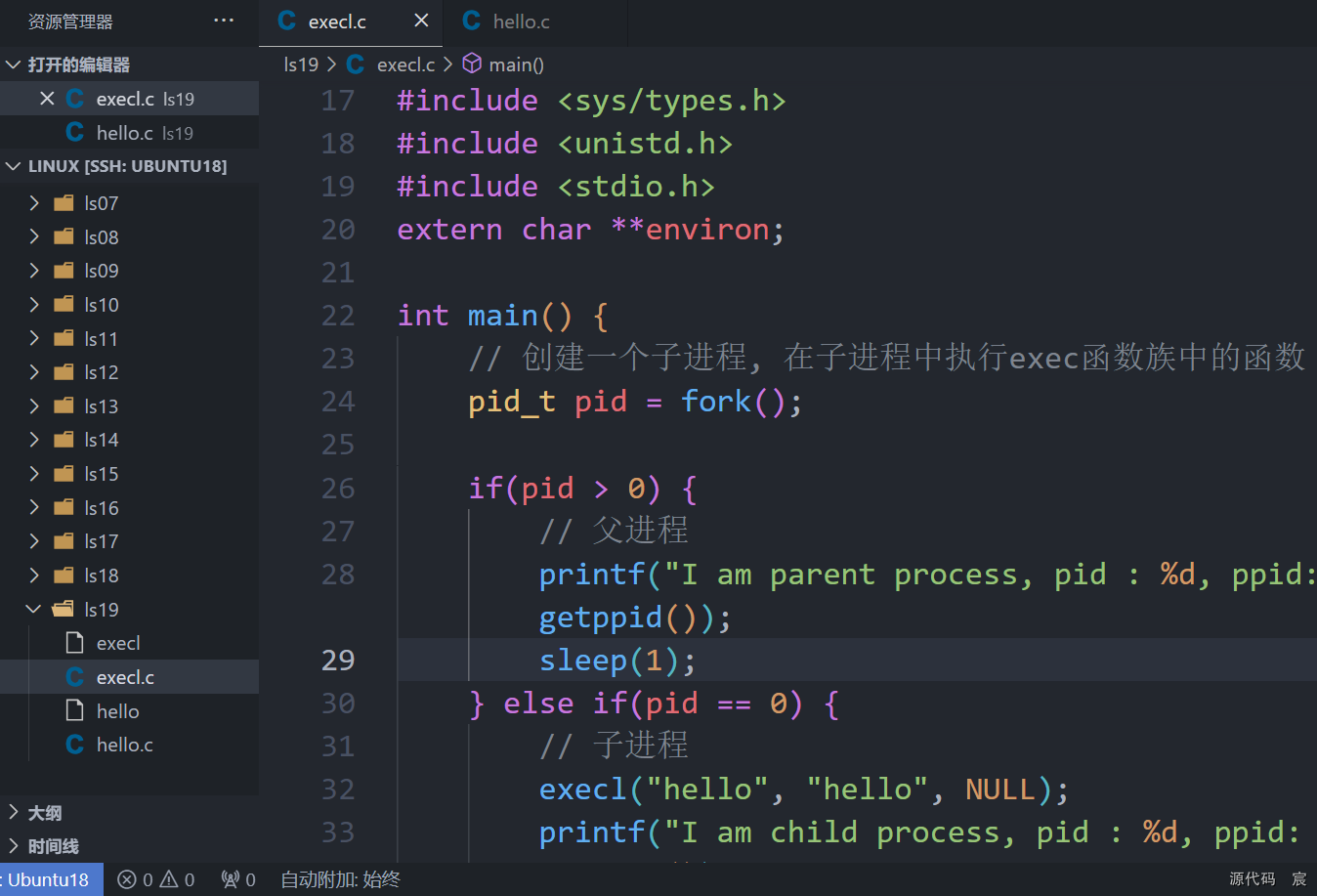
Task: Click the ls14 folder icon
Action: [x=64, y=440]
